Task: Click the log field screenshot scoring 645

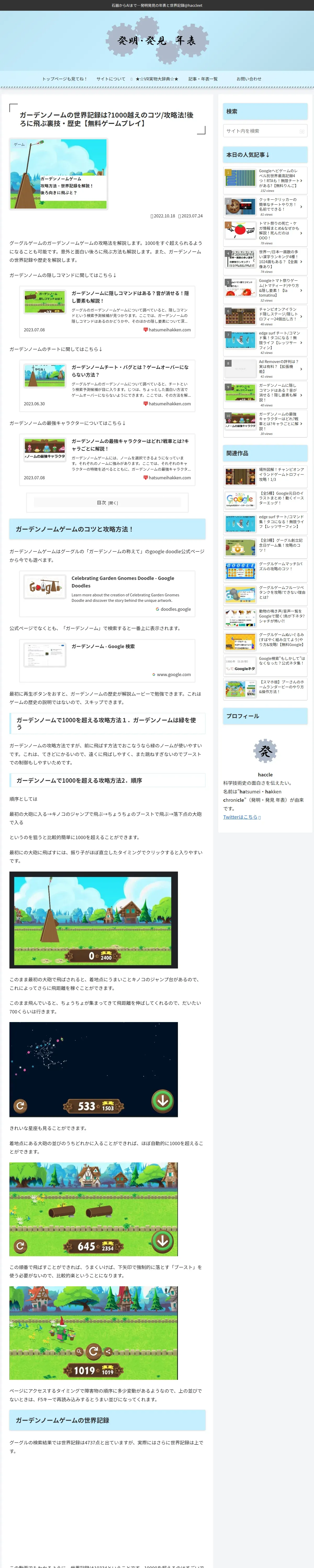Action: click(93, 1209)
